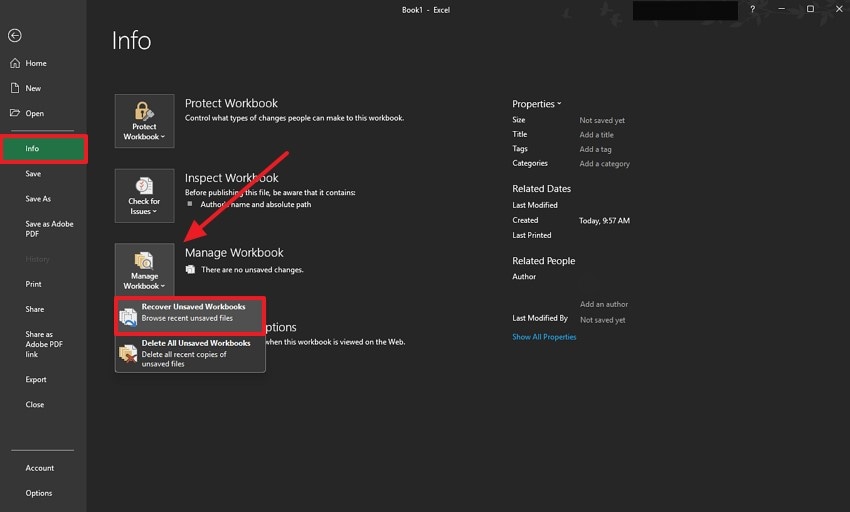
Task: Click the Add an author field
Action: [x=604, y=304]
